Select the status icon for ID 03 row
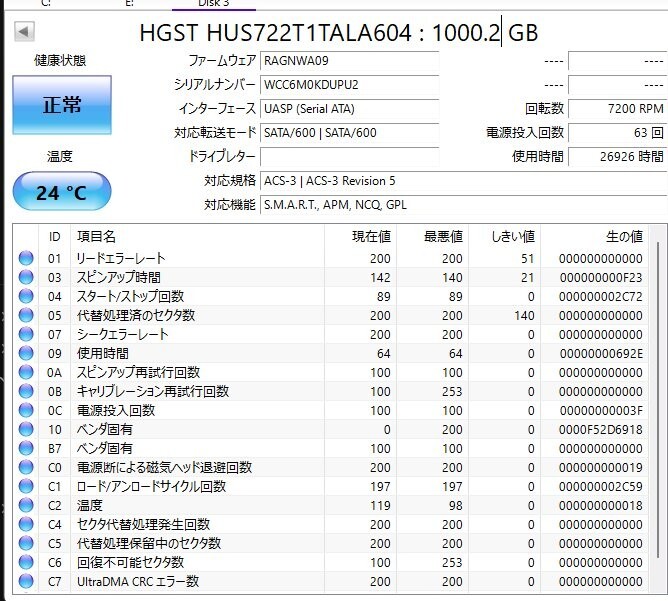The width and height of the screenshot is (668, 601). pos(26,277)
